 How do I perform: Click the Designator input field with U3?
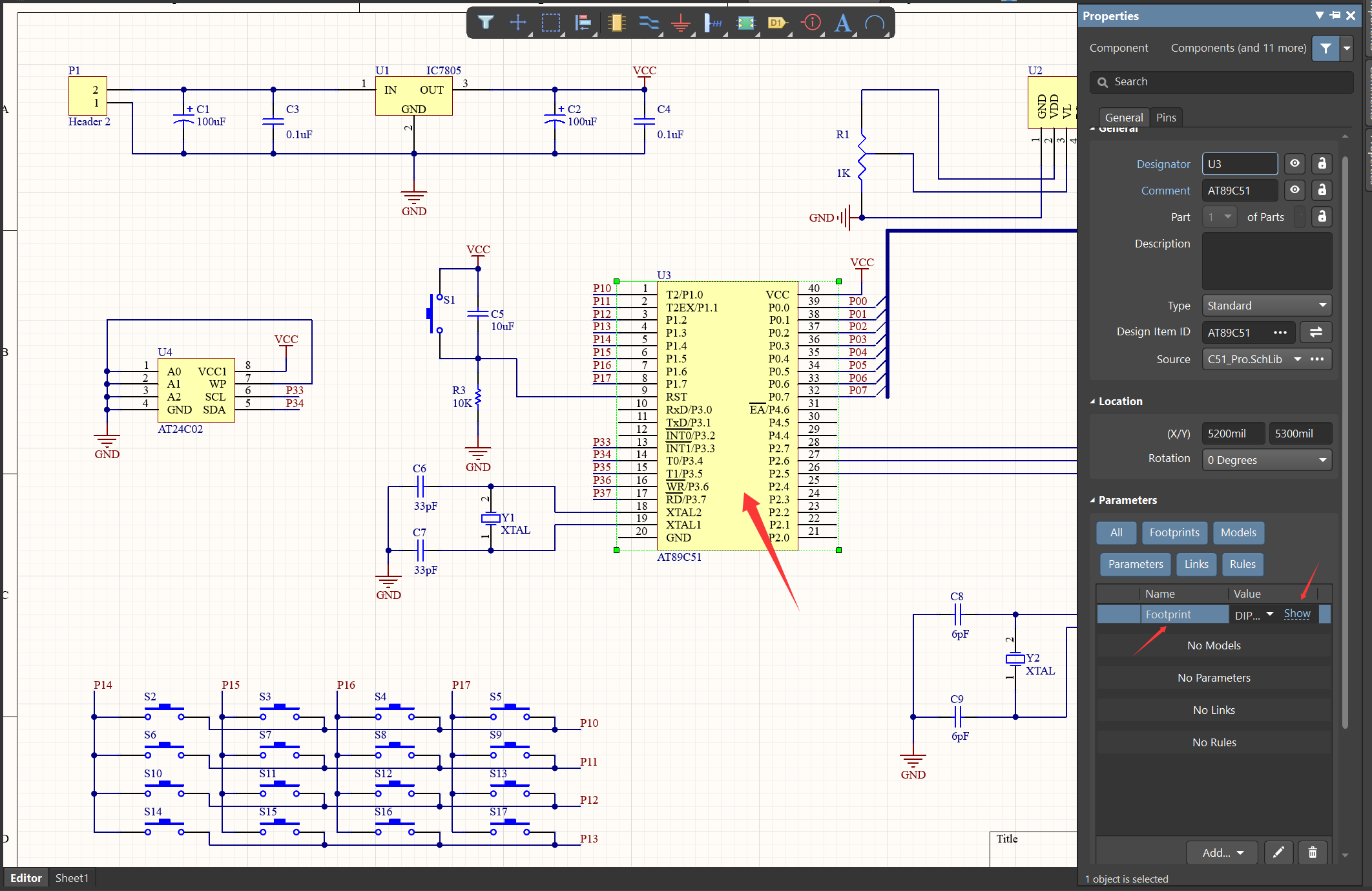(1239, 163)
